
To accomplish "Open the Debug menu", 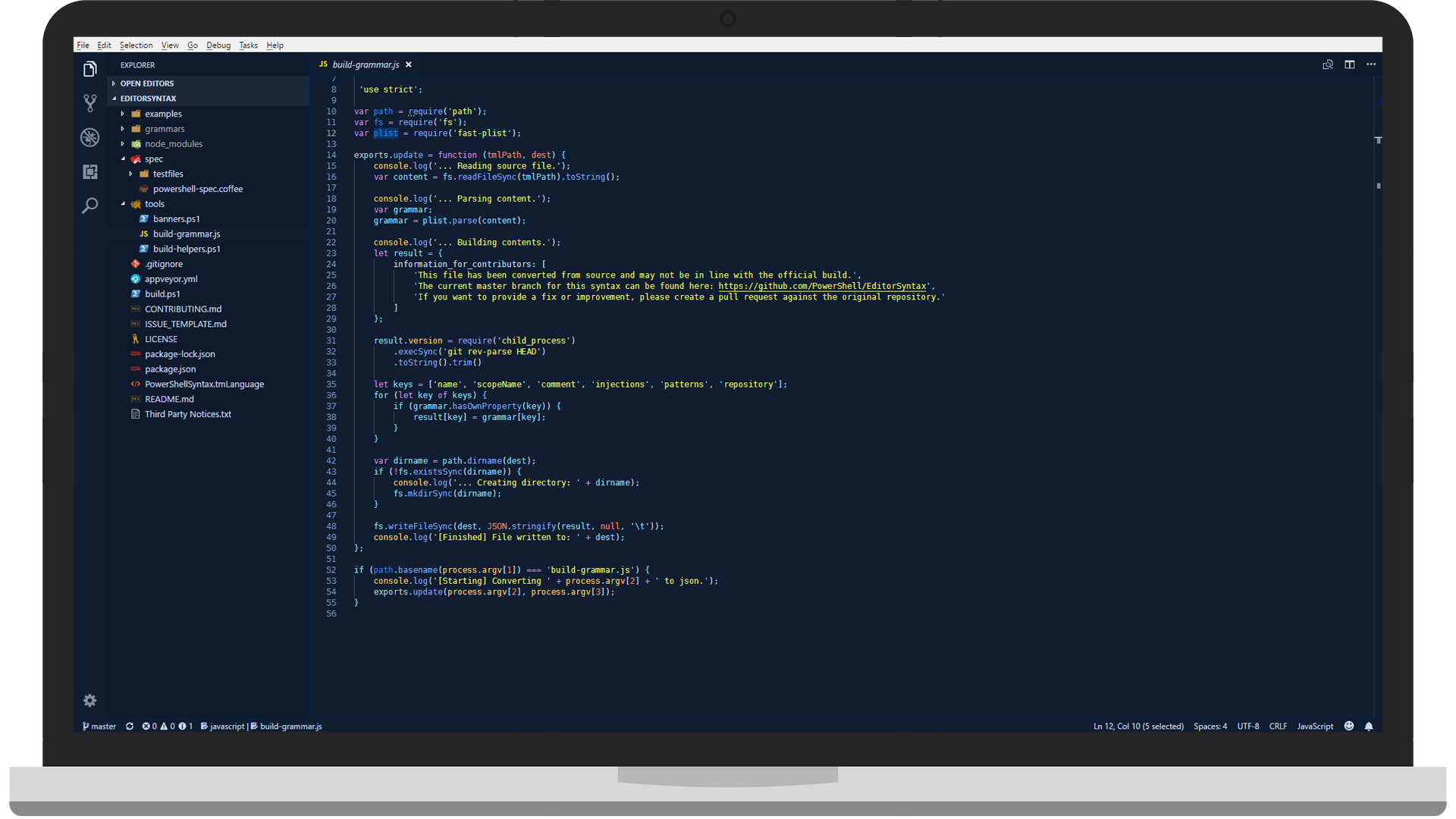I will pos(218,45).
